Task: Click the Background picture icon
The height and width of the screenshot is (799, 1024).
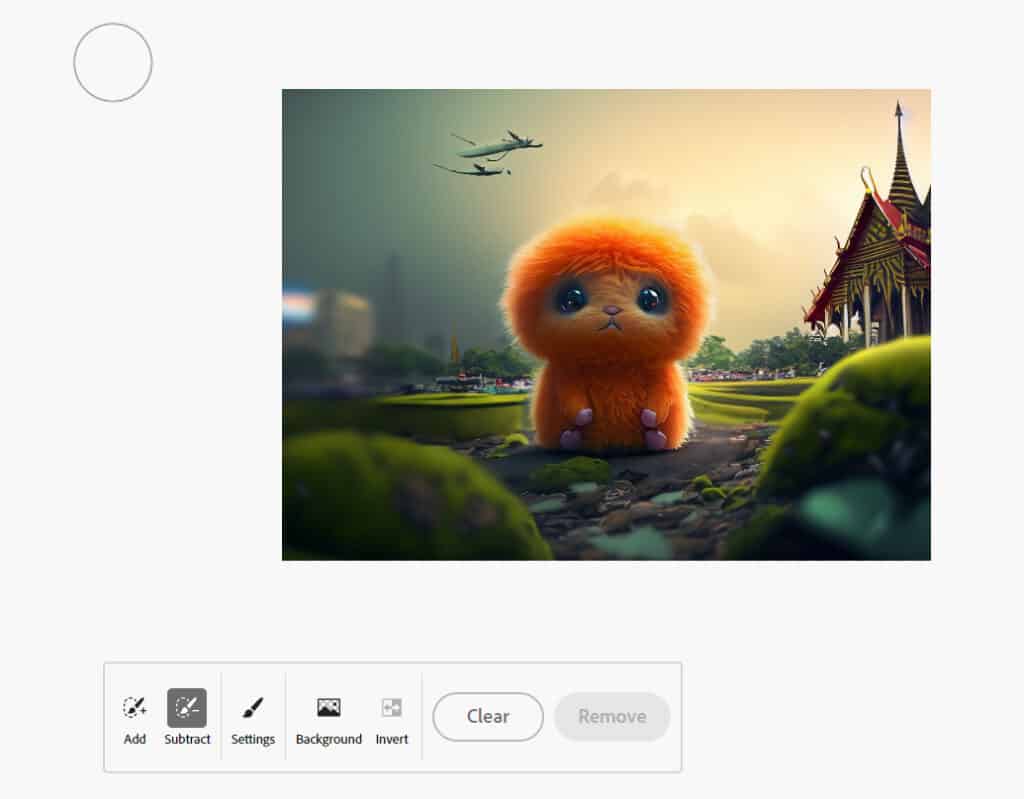Action: coord(329,707)
